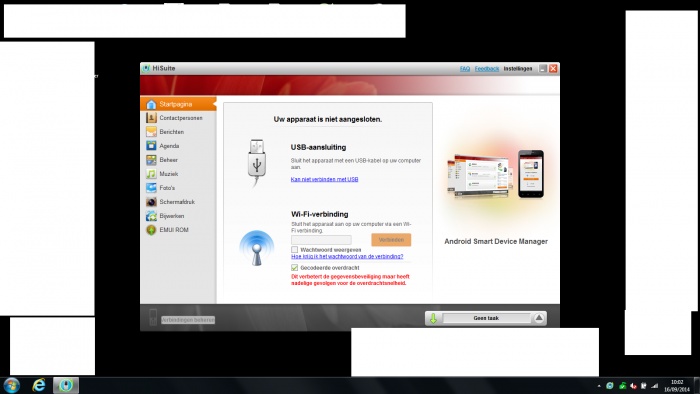
Task: Open the Windows Start menu
Action: 11,385
